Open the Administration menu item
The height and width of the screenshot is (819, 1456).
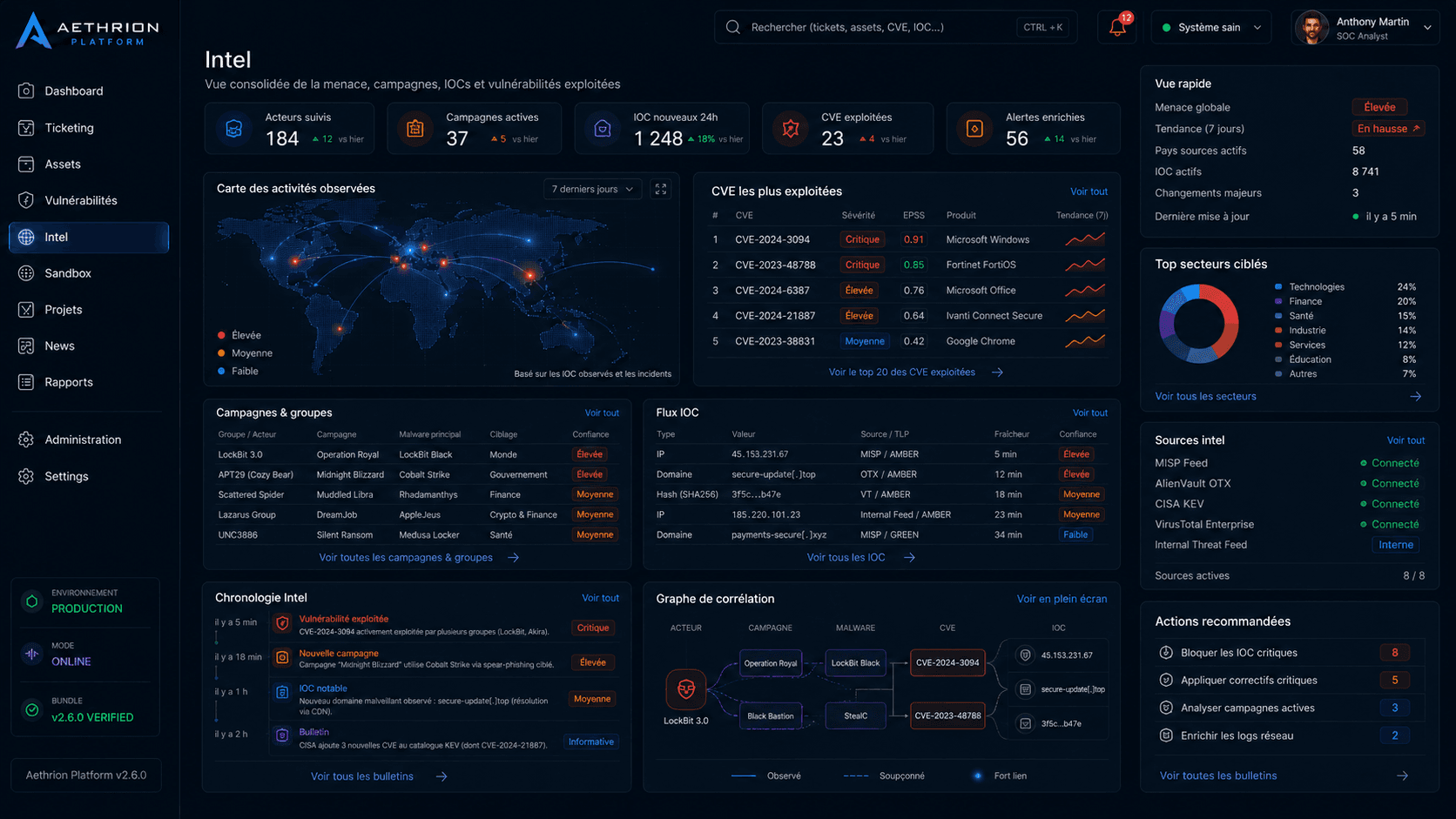(89, 440)
